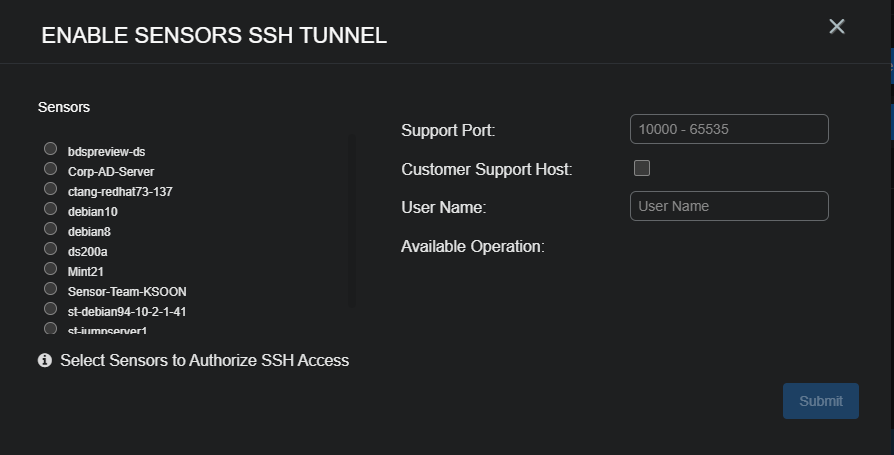Click the info icon beside Select Sensors
This screenshot has width=894, height=455.
pos(45,360)
